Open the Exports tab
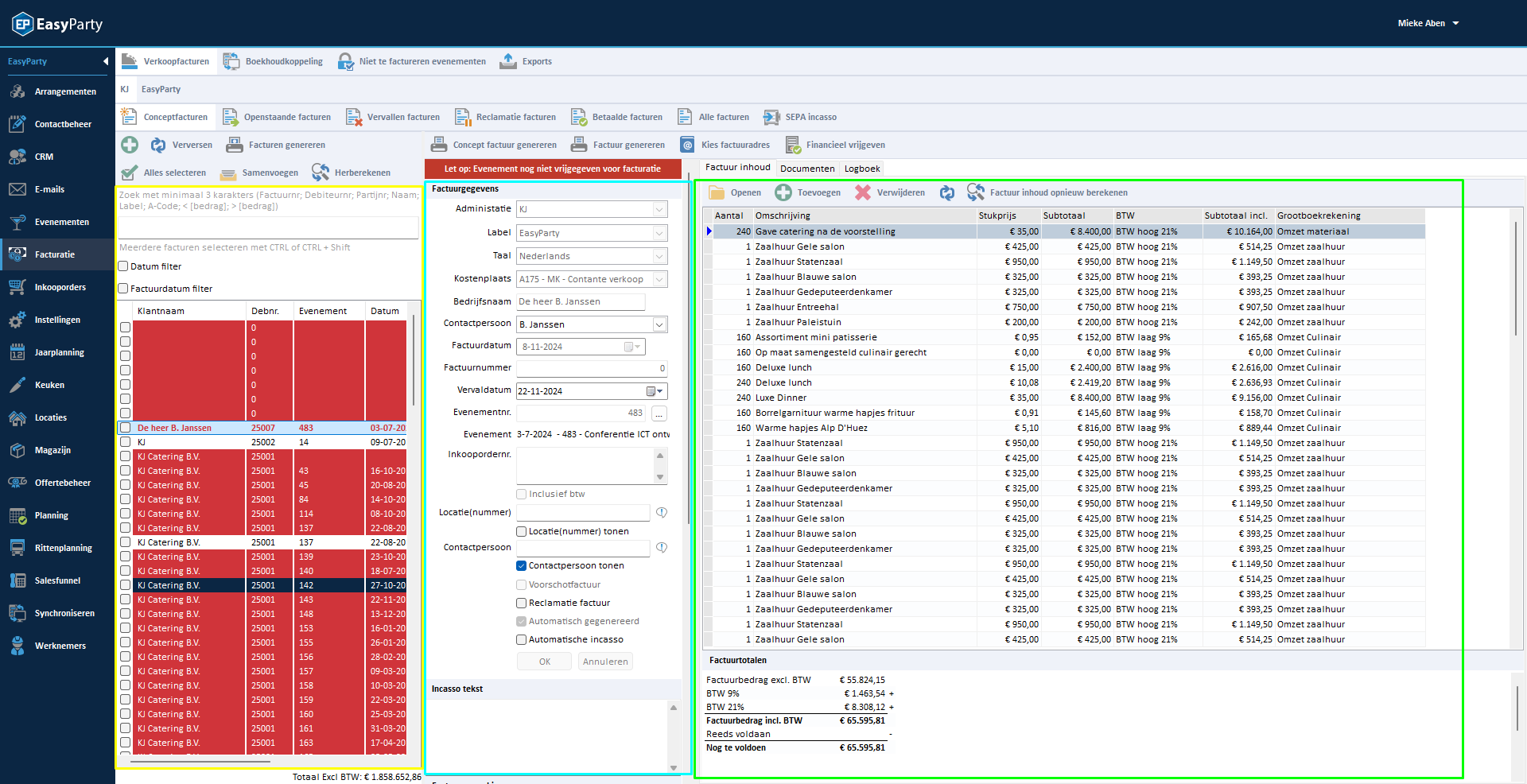 pos(526,61)
